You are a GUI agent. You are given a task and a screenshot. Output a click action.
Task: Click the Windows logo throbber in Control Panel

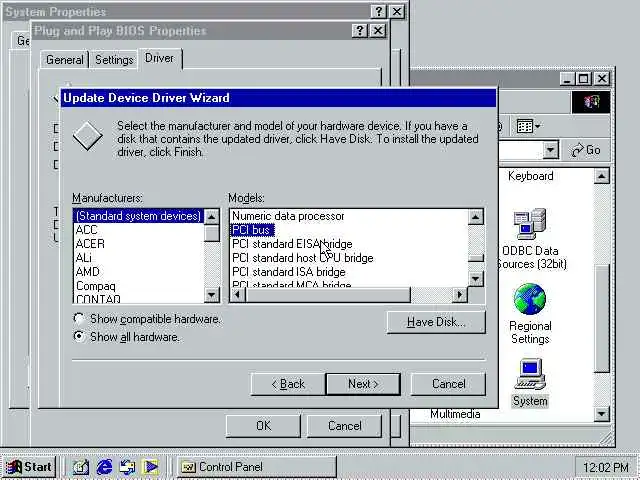(x=591, y=102)
